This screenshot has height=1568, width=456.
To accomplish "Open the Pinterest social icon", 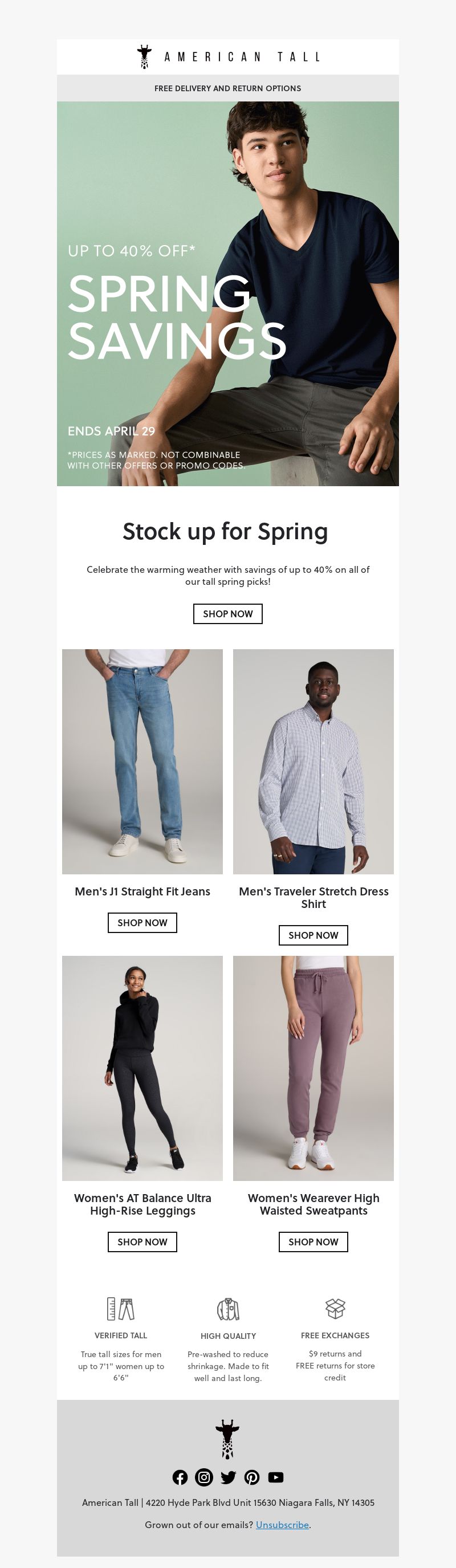I will [x=252, y=1477].
